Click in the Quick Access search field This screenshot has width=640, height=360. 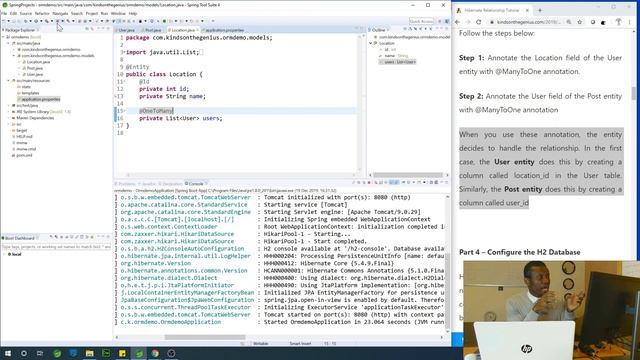pyautogui.click(x=421, y=21)
